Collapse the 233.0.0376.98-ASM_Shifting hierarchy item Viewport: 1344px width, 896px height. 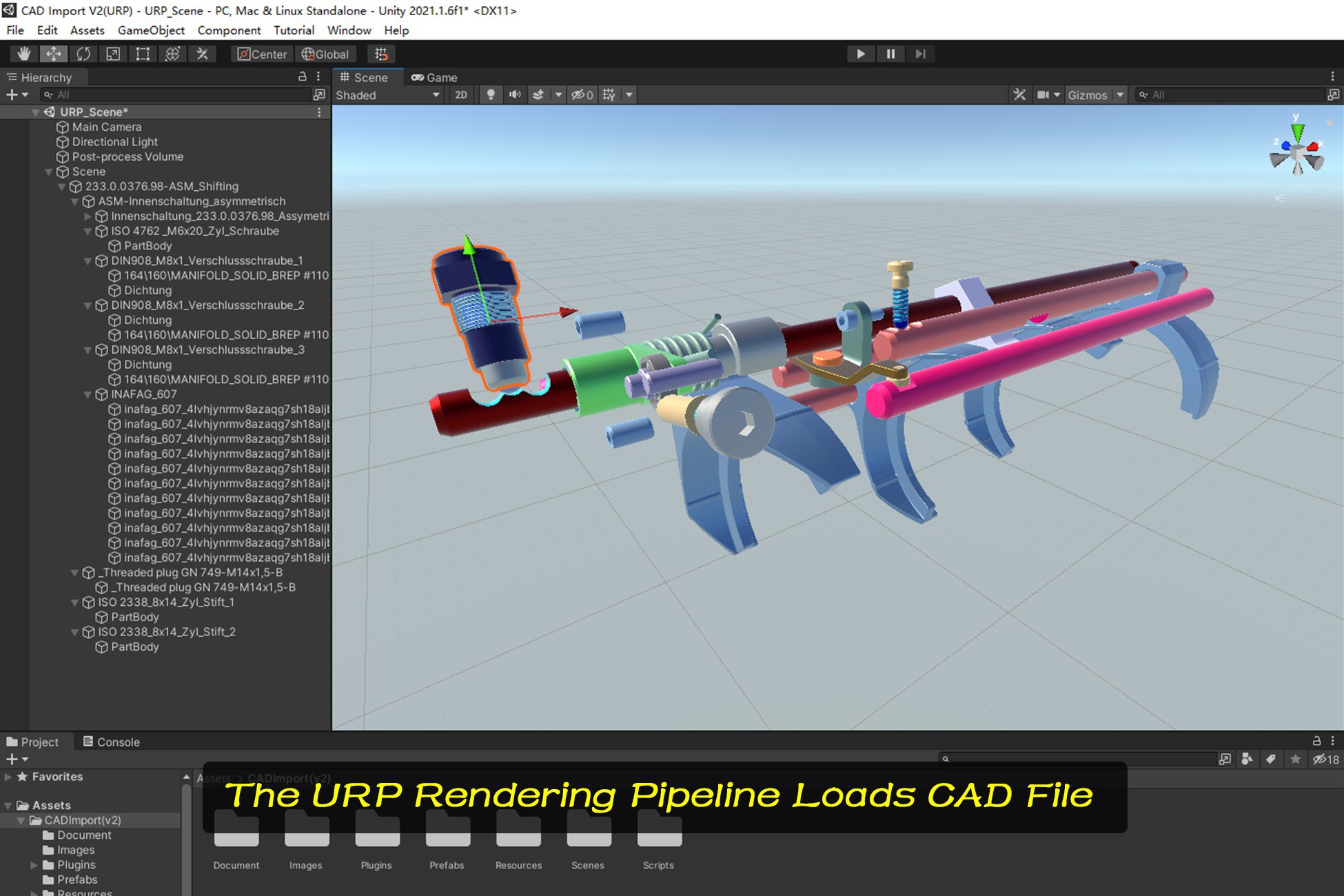pos(61,186)
